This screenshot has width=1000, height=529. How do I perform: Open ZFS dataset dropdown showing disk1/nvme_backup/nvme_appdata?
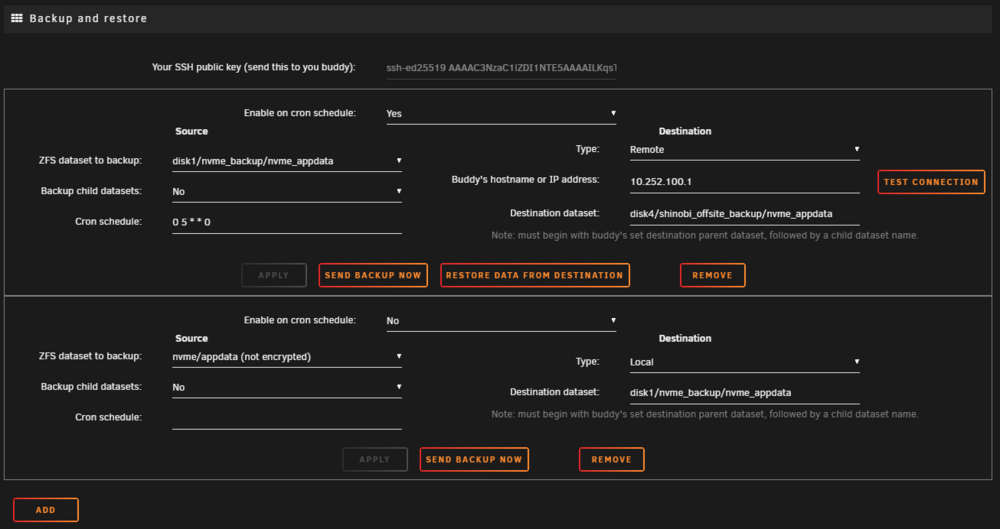click(x=287, y=161)
